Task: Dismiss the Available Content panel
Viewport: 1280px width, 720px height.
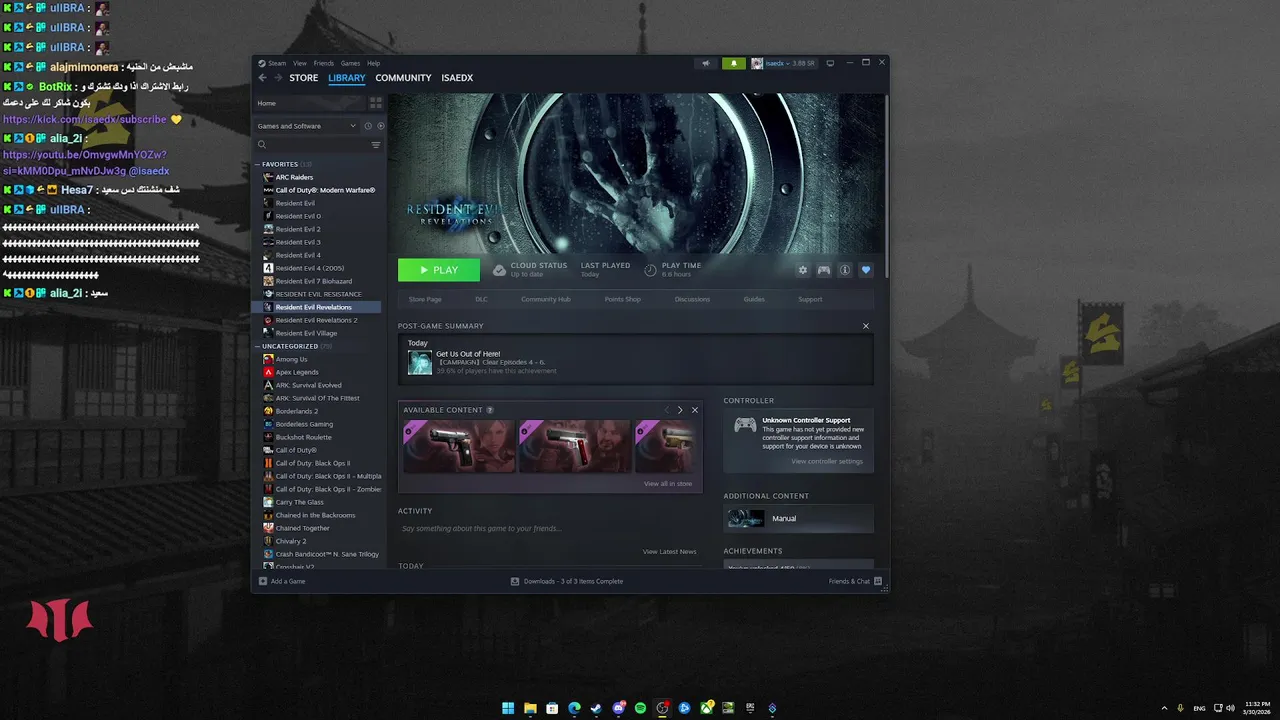Action: click(695, 410)
